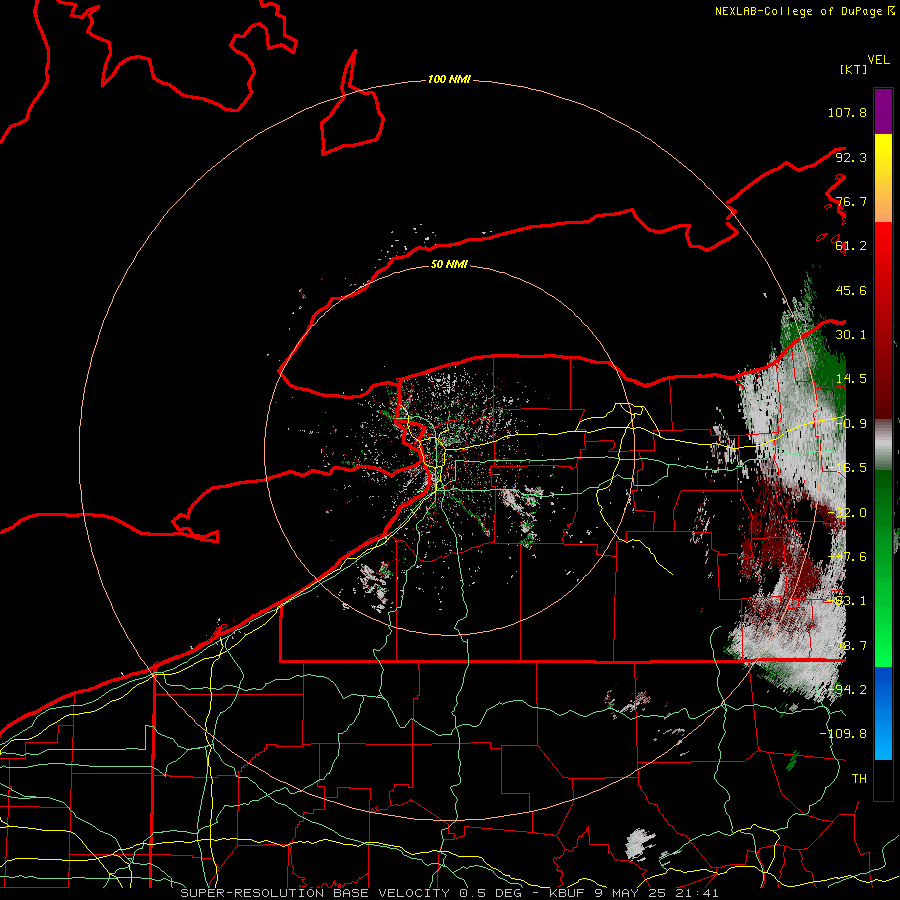Click the NEXLAB-College of DuPage watermark text
900x900 pixels.
(x=804, y=11)
